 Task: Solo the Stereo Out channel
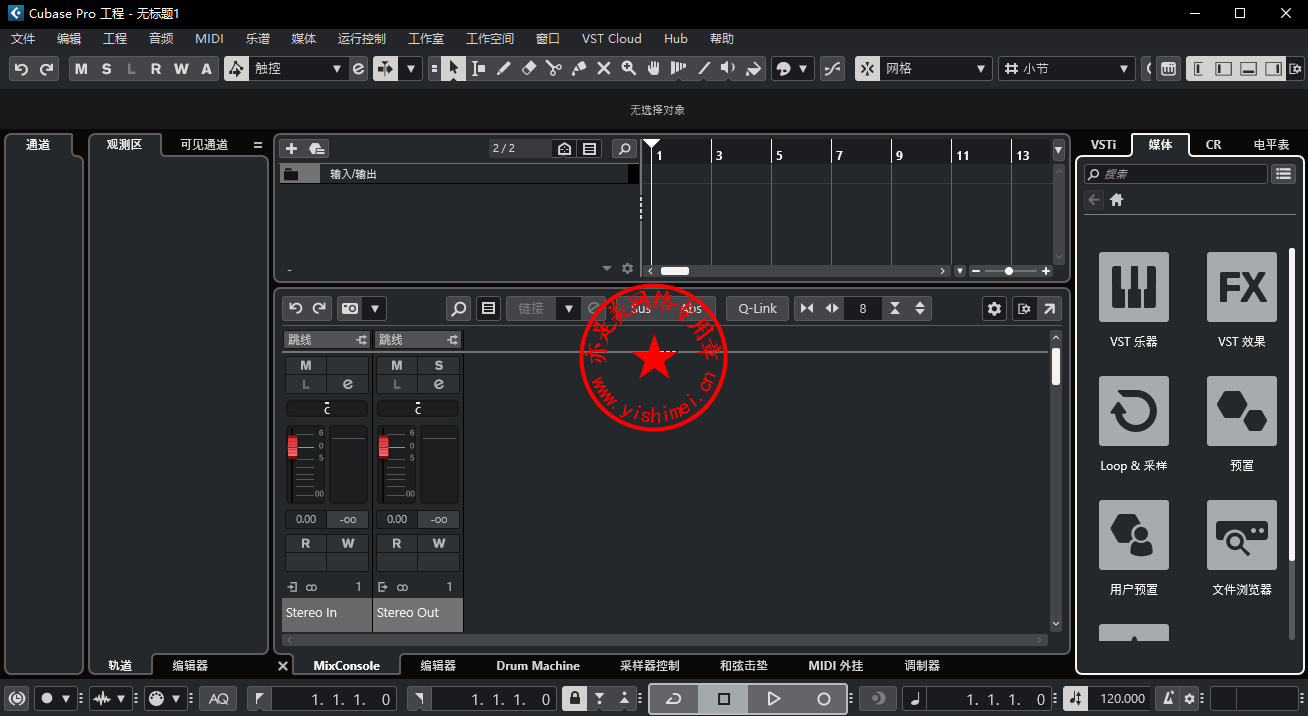[439, 366]
